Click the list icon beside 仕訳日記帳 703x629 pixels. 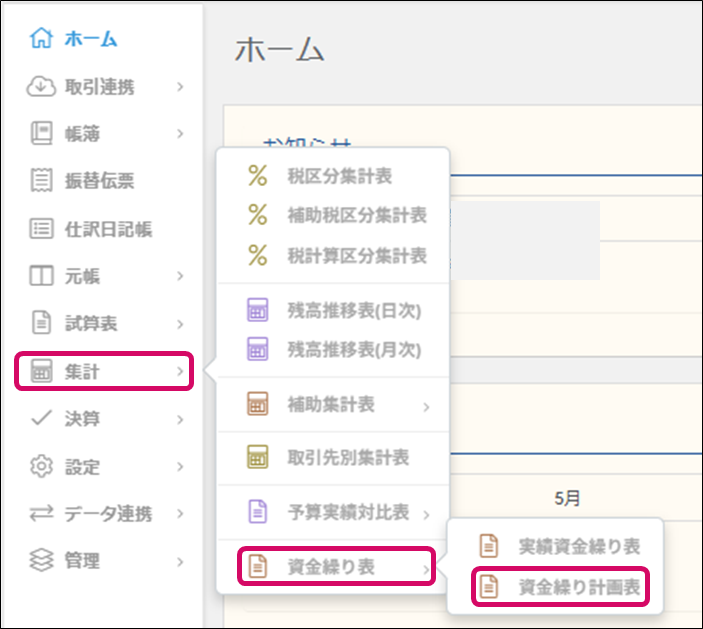41,229
